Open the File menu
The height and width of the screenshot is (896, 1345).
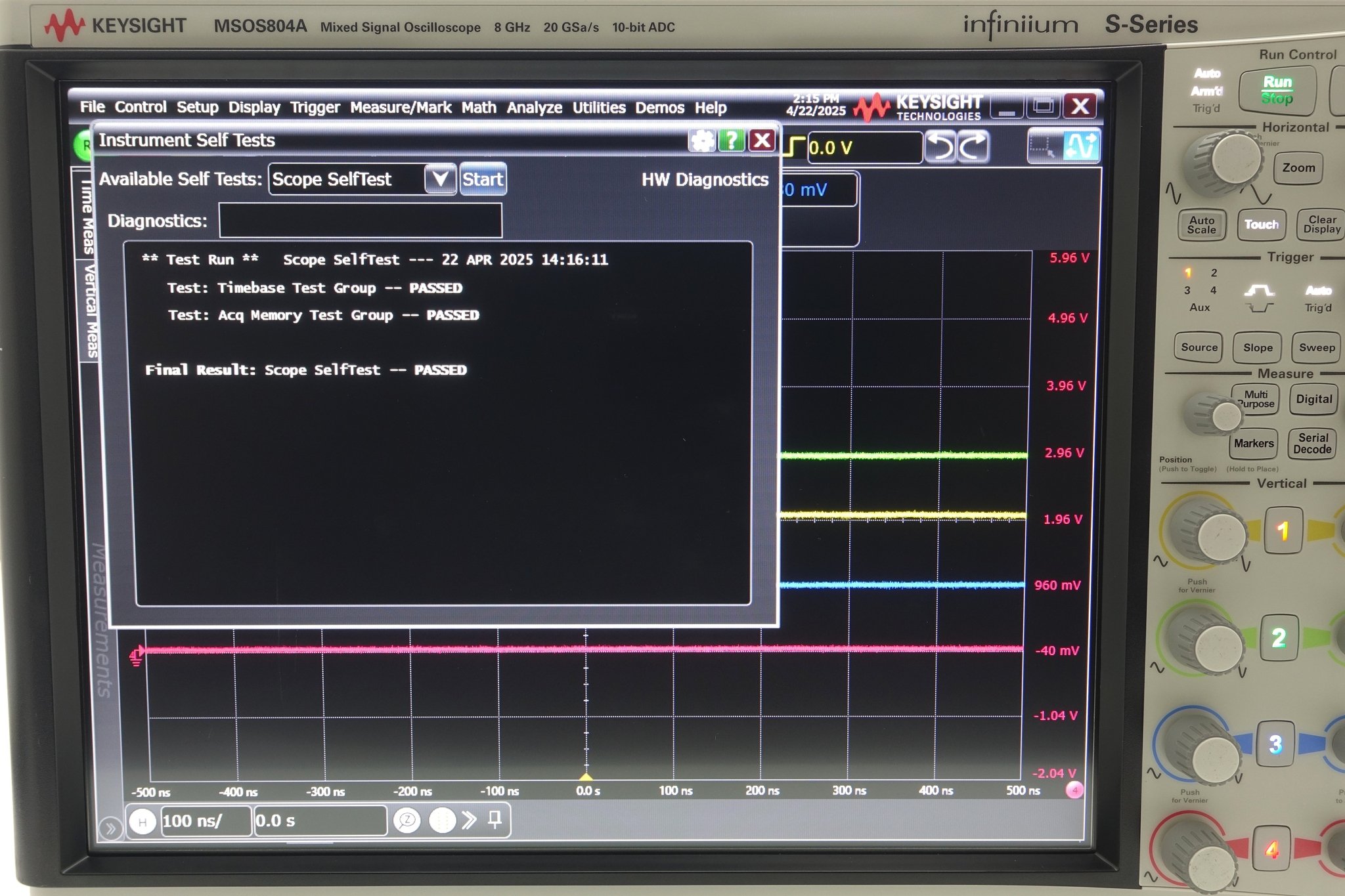tap(93, 107)
